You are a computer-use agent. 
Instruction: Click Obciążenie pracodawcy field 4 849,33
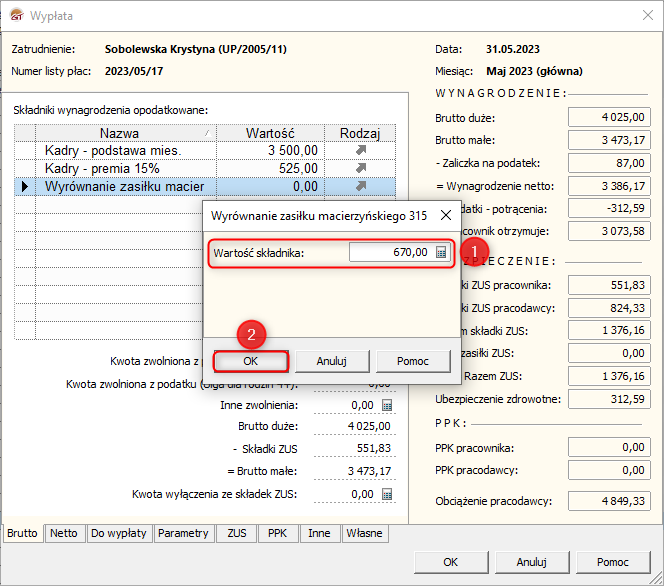(x=609, y=501)
